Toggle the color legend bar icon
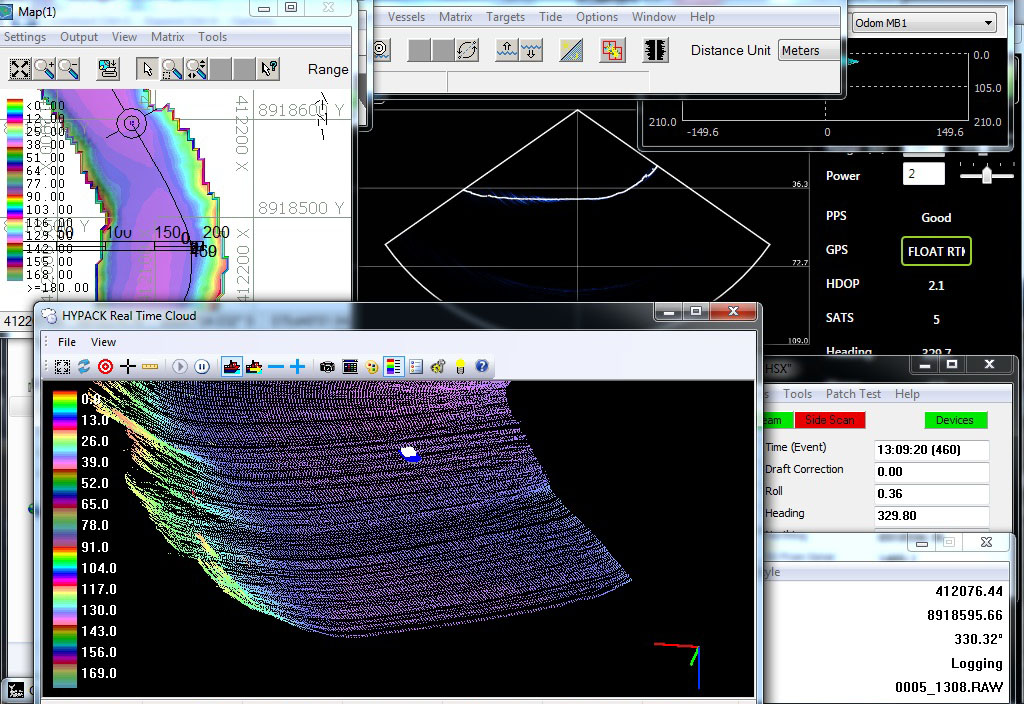 coord(394,366)
